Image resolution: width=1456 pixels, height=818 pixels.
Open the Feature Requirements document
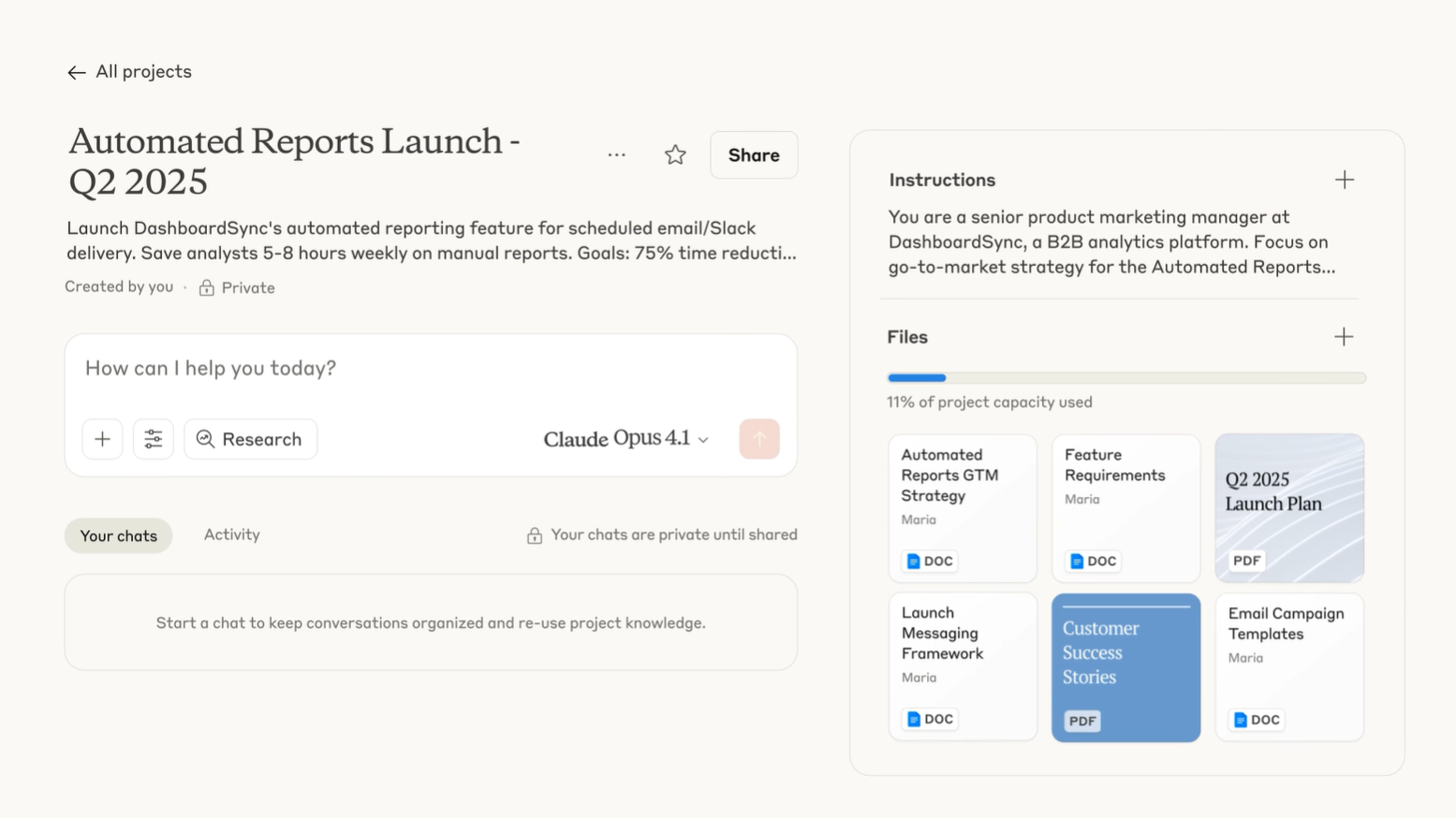1125,508
